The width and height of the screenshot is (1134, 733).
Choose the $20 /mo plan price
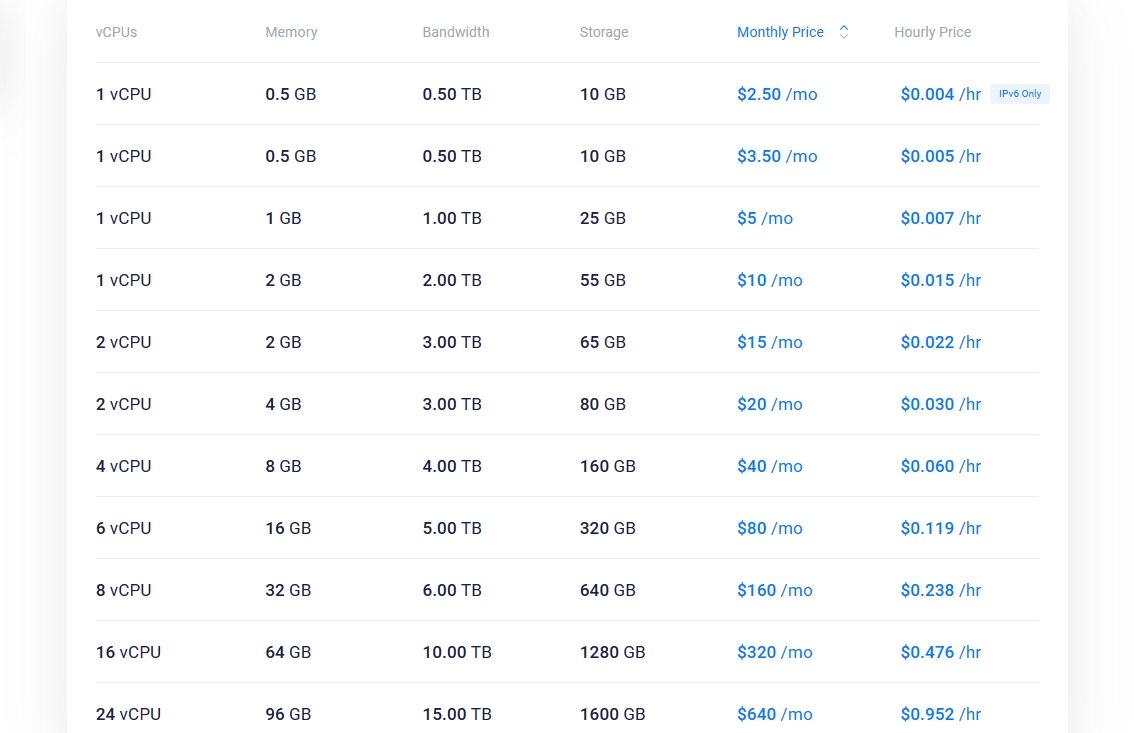pyautogui.click(x=769, y=404)
